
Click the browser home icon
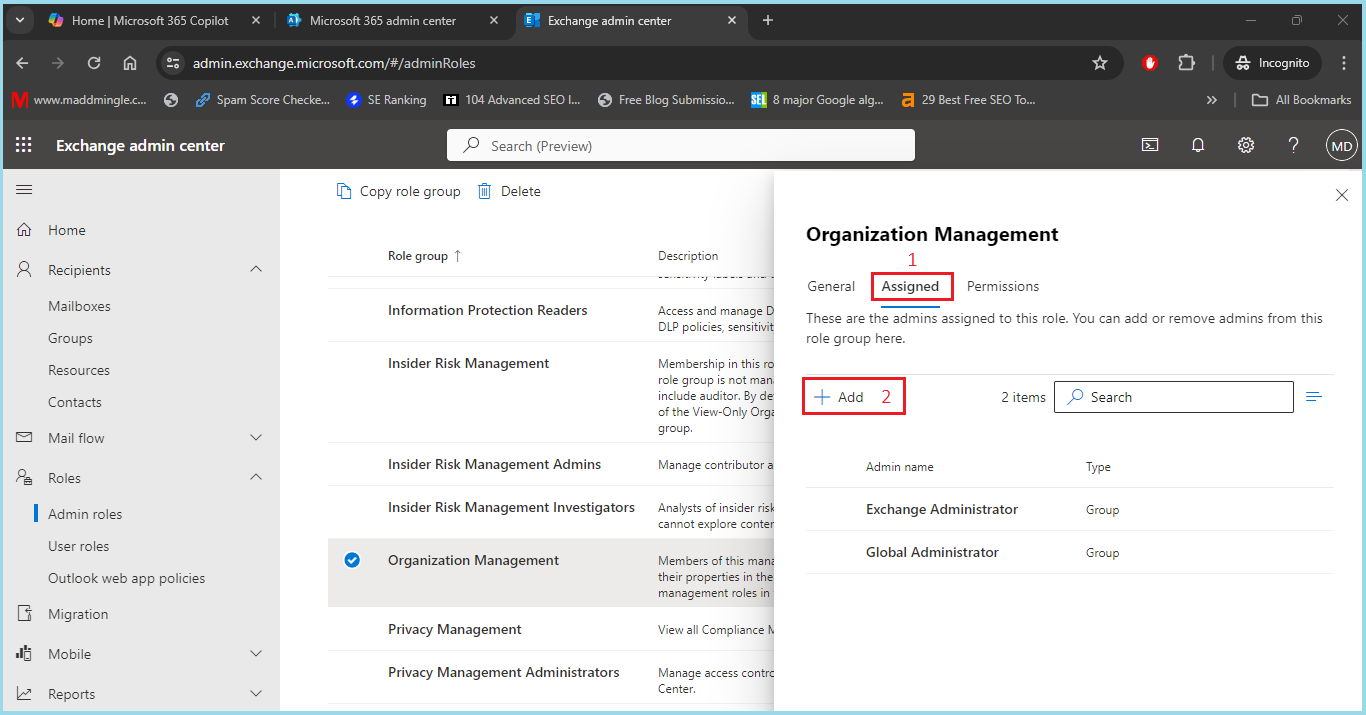pos(130,63)
